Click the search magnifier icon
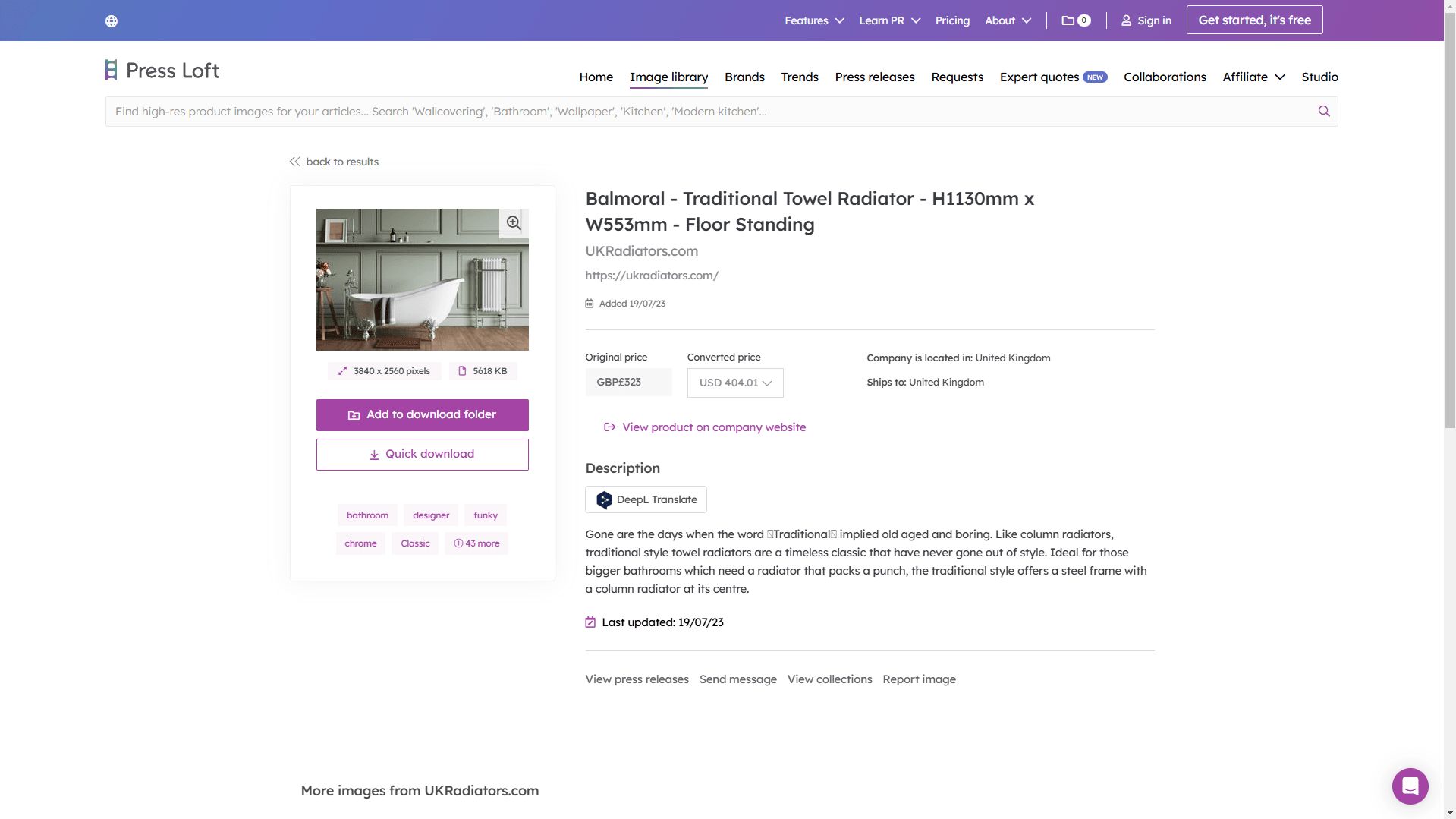This screenshot has height=819, width=1456. [x=1323, y=111]
